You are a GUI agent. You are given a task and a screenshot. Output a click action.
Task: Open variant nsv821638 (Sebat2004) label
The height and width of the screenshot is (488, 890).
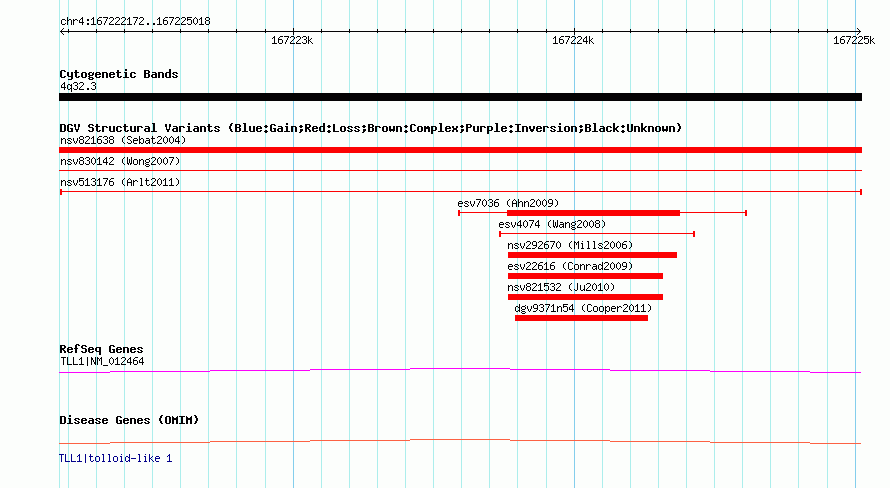[x=123, y=140]
